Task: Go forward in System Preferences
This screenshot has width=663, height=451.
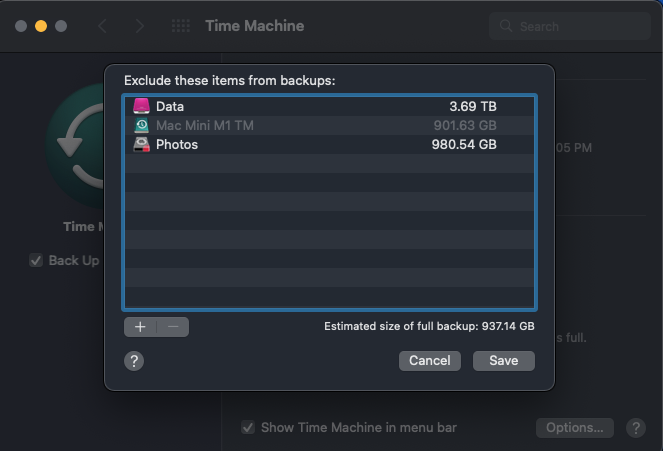Action: [x=139, y=26]
